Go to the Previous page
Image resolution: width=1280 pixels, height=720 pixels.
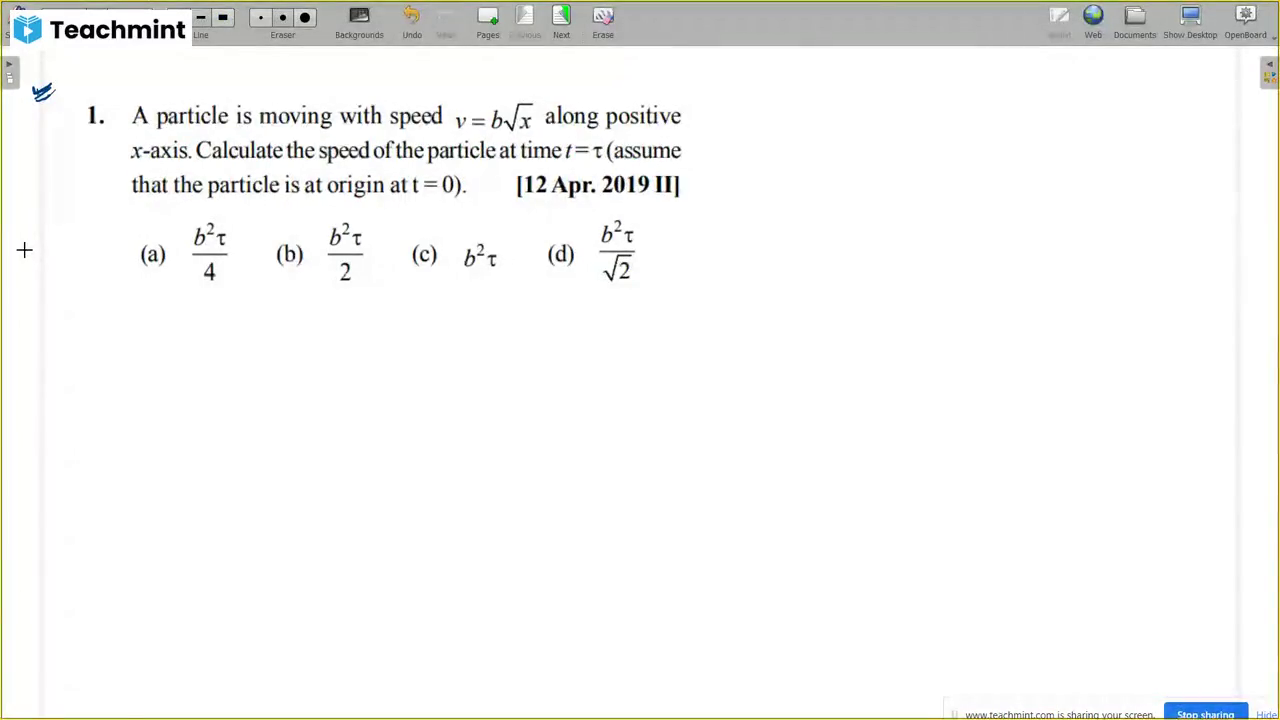coord(525,22)
